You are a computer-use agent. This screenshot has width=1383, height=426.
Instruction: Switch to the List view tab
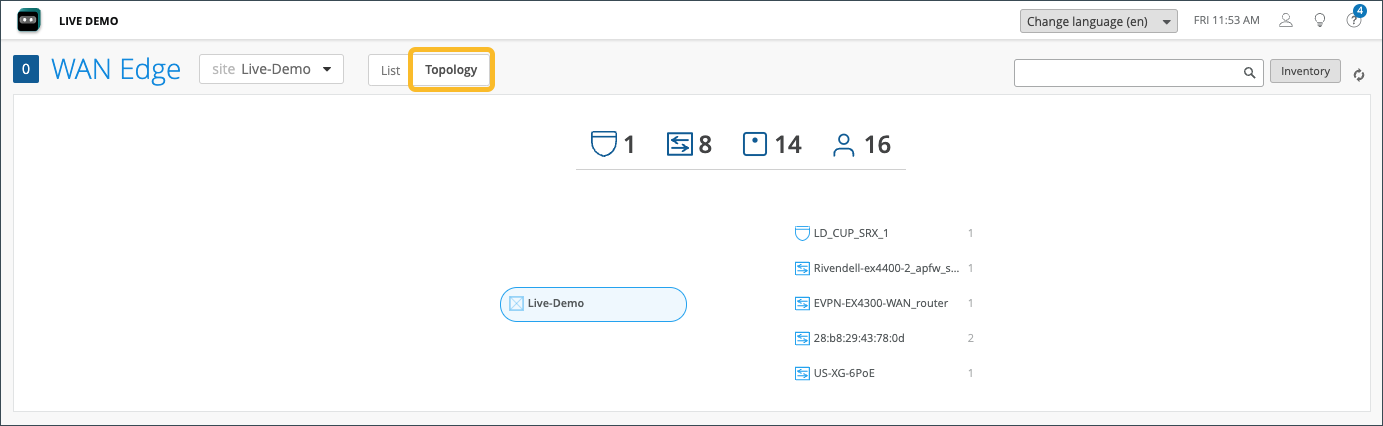(390, 71)
